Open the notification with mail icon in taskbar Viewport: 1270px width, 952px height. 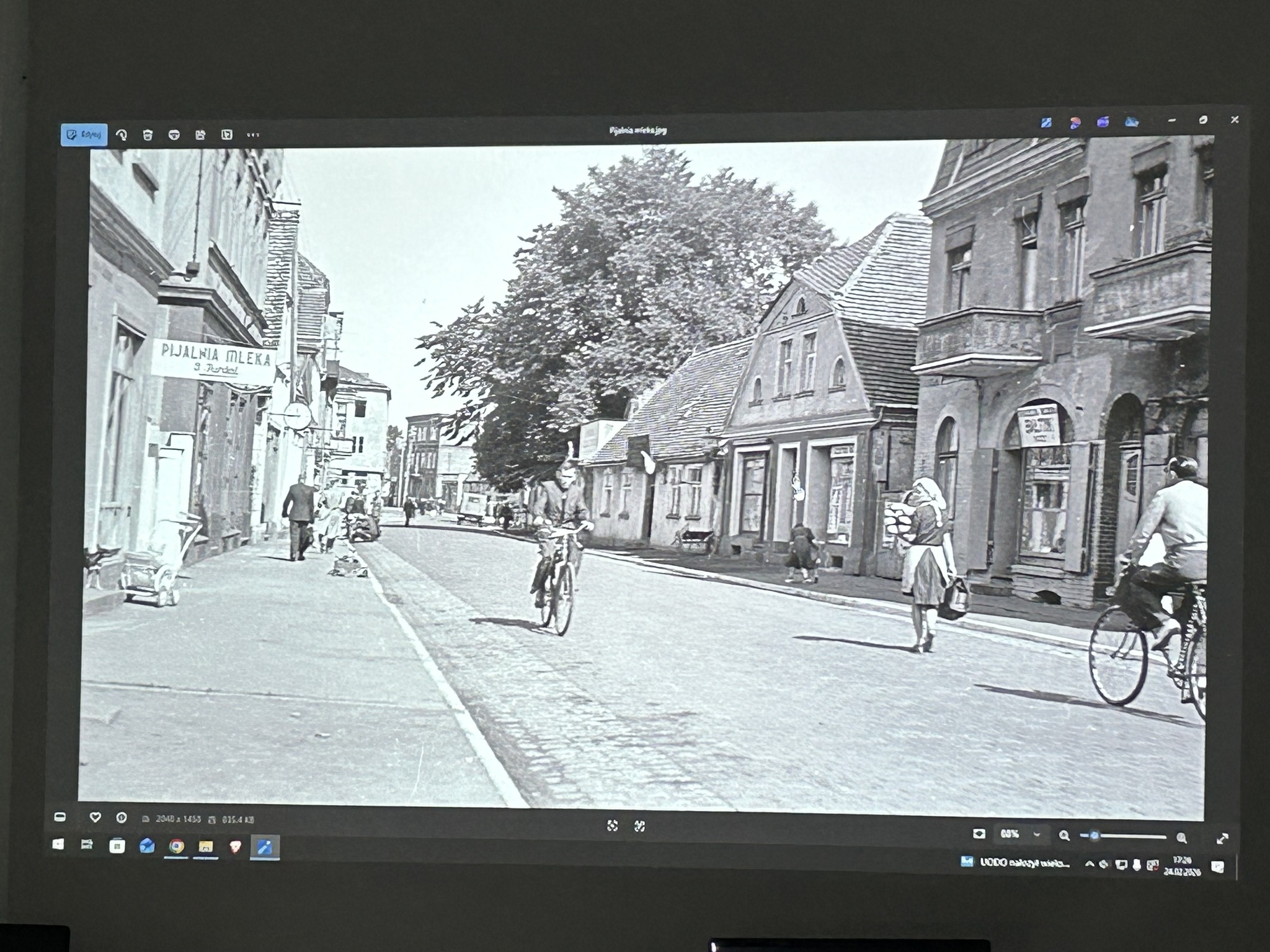(967, 862)
